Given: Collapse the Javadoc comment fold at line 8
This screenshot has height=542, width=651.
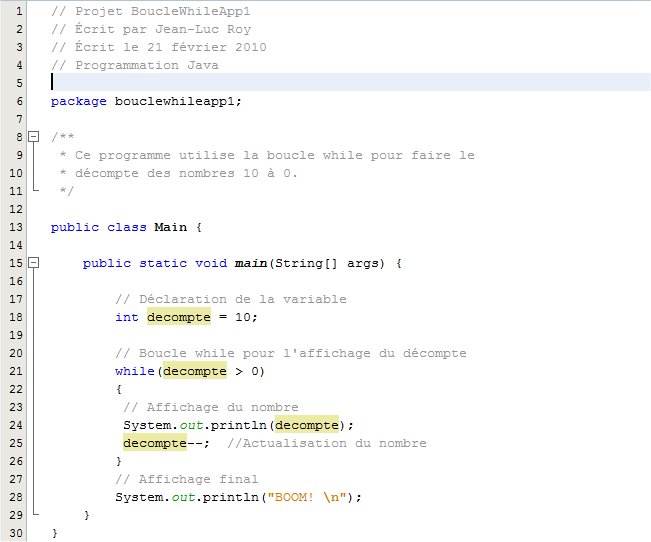Looking at the screenshot, I should (x=34, y=137).
